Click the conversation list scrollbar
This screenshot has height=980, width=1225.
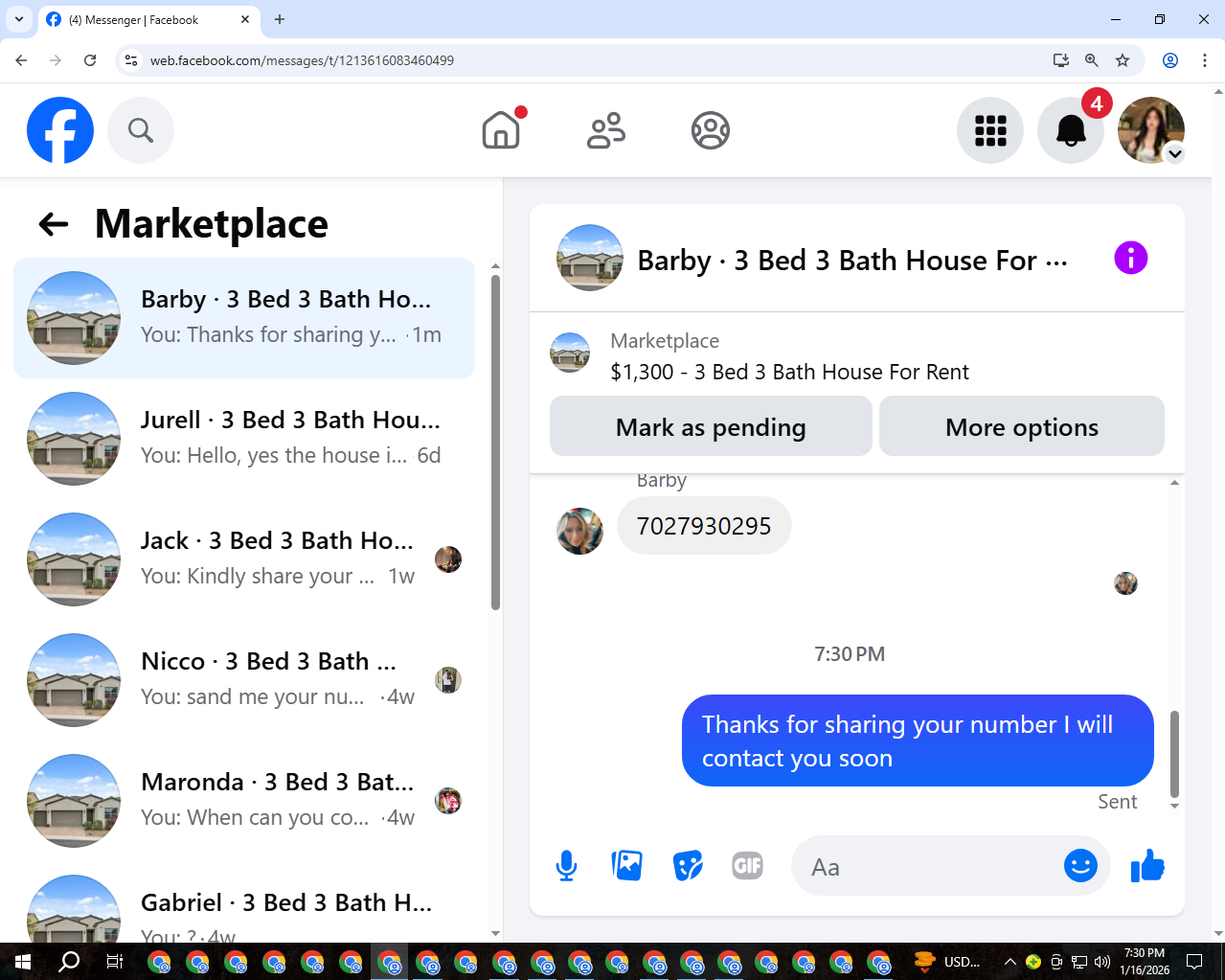495,443
